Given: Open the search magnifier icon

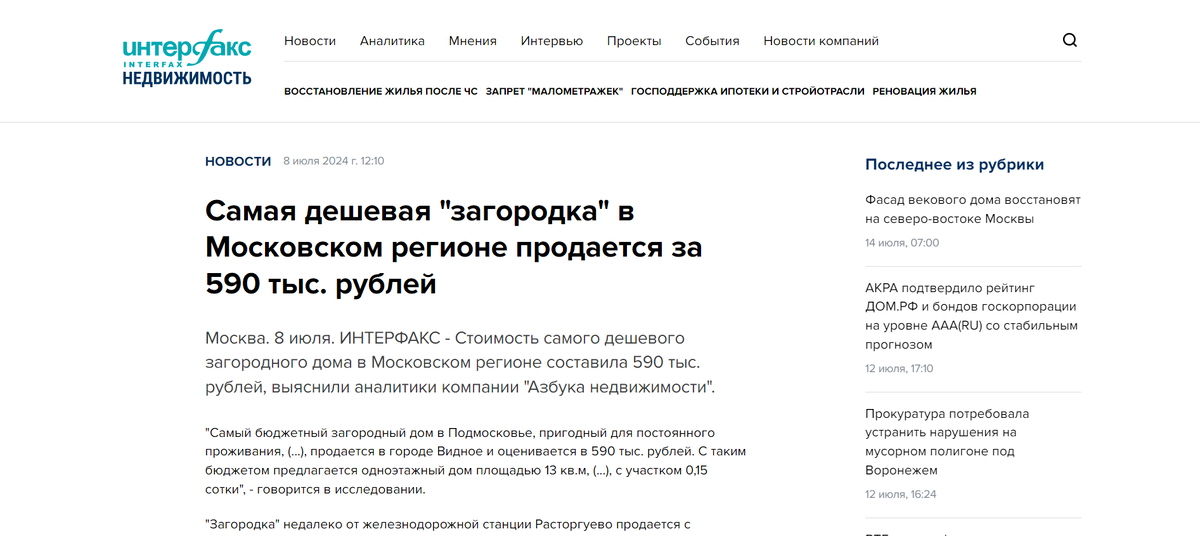Looking at the screenshot, I should pyautogui.click(x=1070, y=41).
